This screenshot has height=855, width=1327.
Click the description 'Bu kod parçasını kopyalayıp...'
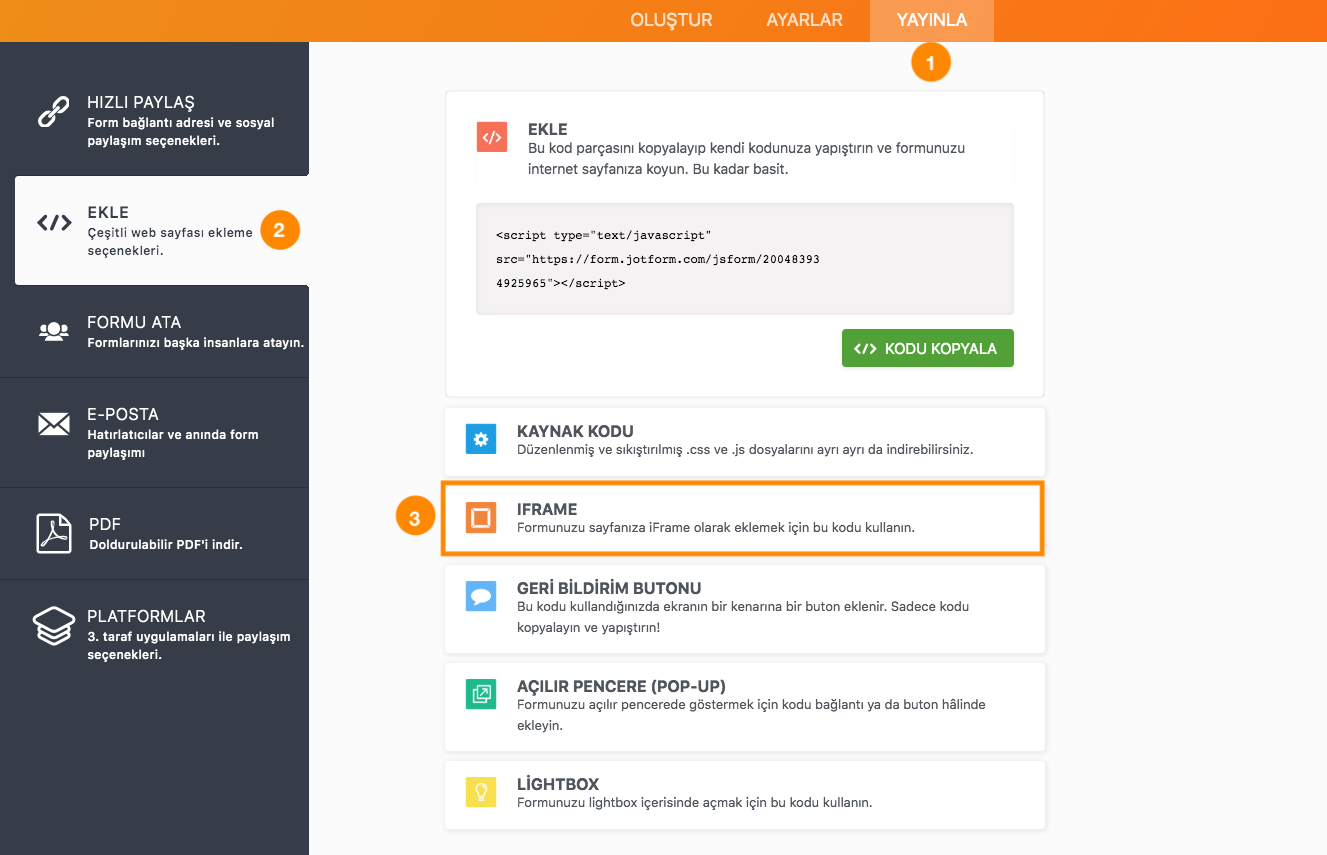(746, 158)
